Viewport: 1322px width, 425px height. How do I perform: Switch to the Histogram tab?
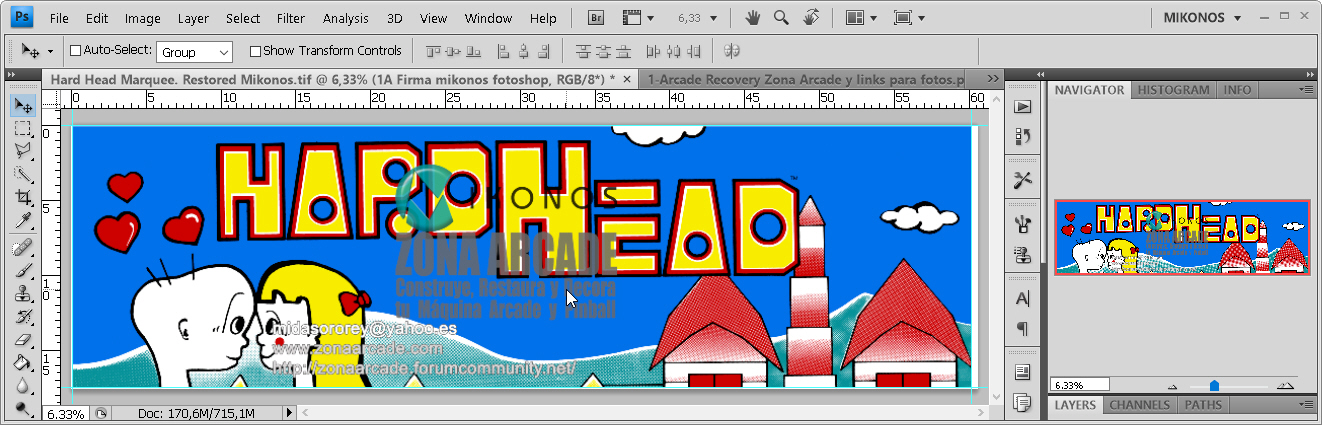click(x=1174, y=89)
